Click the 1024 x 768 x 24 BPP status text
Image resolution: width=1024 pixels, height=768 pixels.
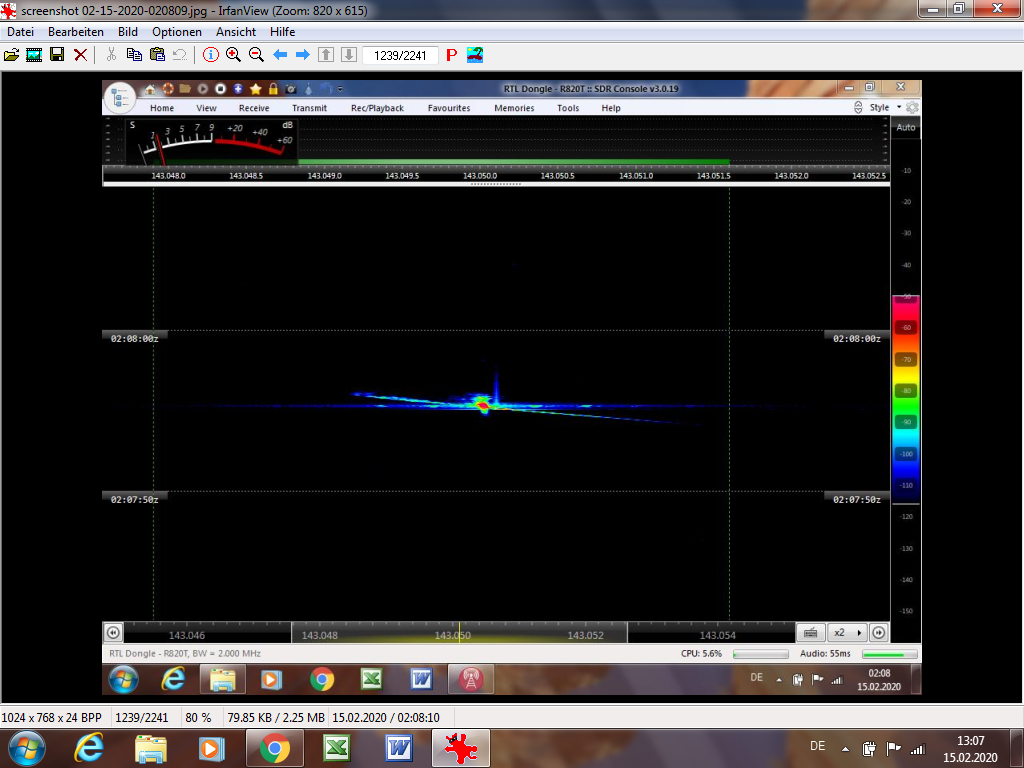[52, 718]
